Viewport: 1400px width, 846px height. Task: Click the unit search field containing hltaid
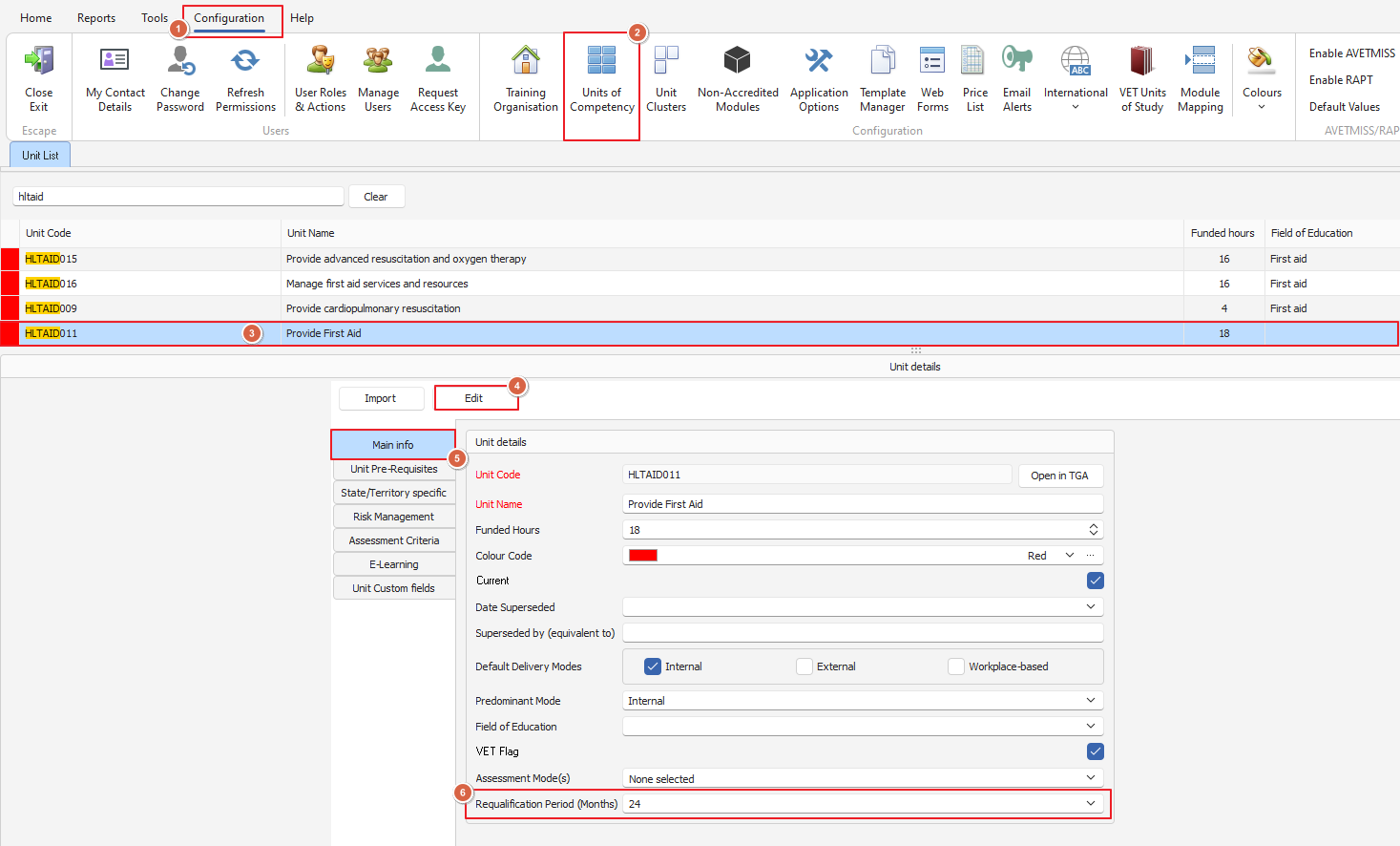(x=178, y=197)
